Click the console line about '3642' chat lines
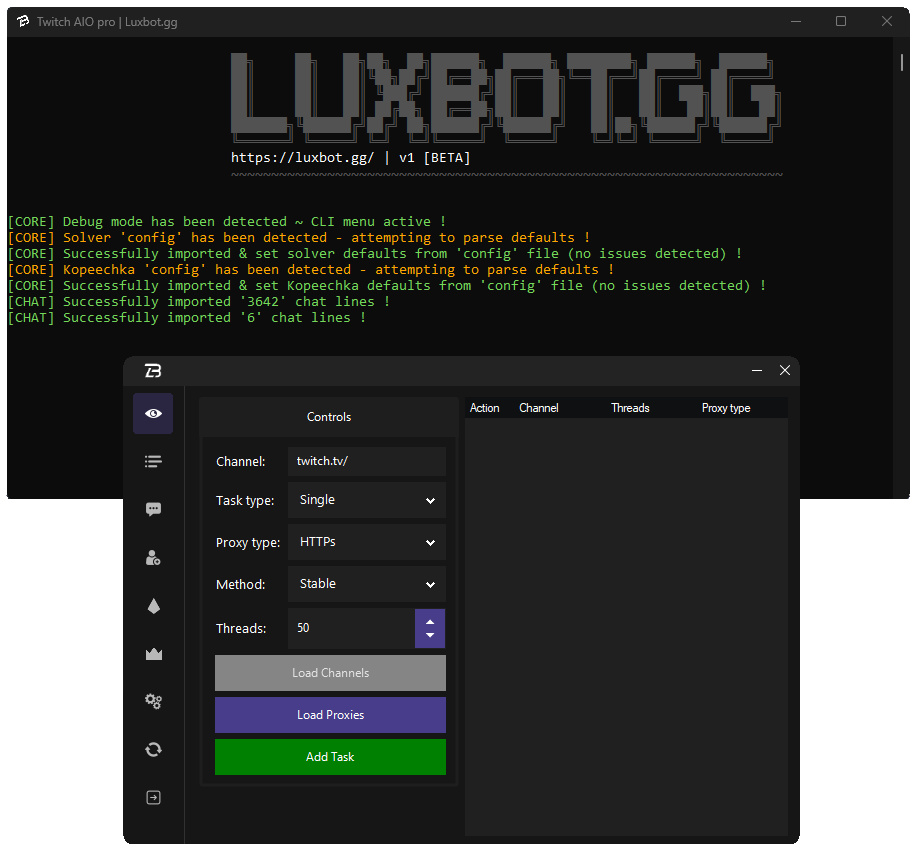Image resolution: width=915 pixels, height=853 pixels. 198,302
